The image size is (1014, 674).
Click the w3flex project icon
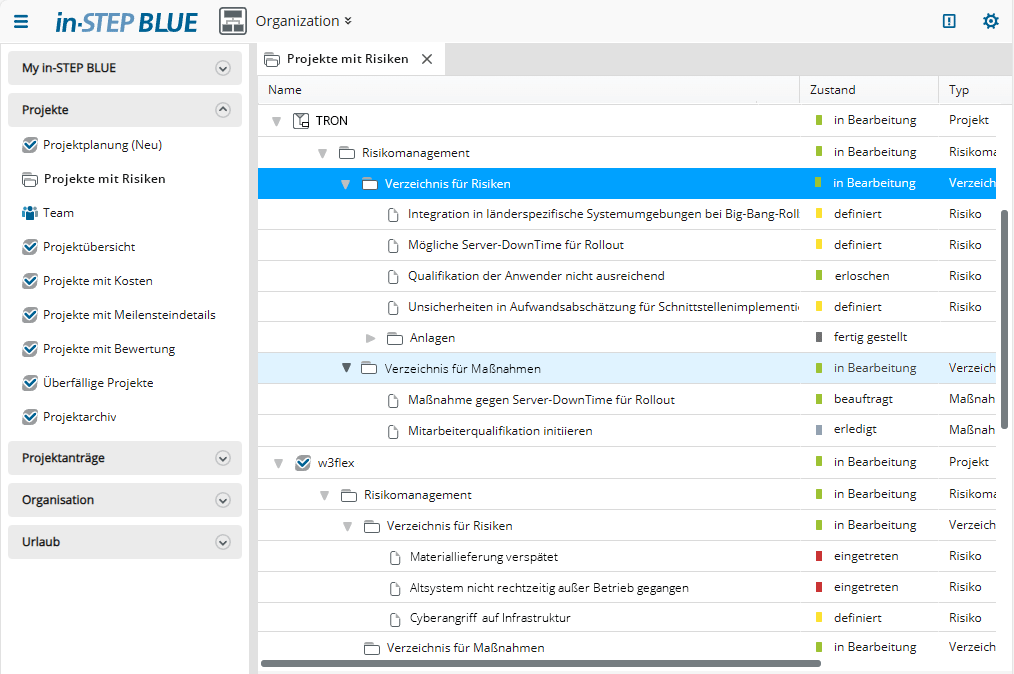tap(303, 463)
